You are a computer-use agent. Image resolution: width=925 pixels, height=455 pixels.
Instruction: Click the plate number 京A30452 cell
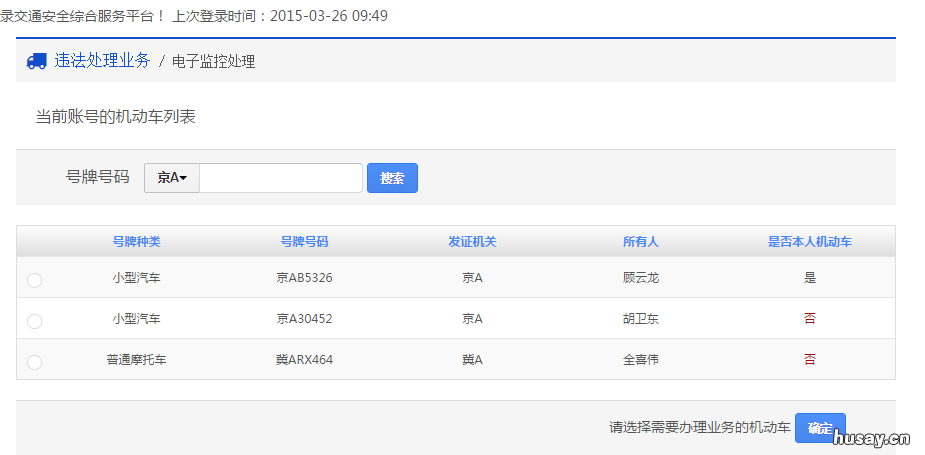(x=304, y=319)
